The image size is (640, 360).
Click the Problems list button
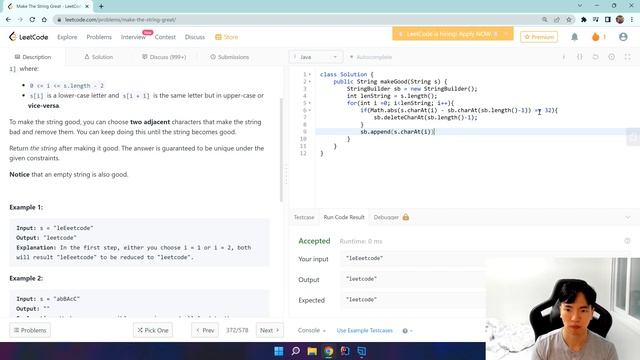[30, 330]
